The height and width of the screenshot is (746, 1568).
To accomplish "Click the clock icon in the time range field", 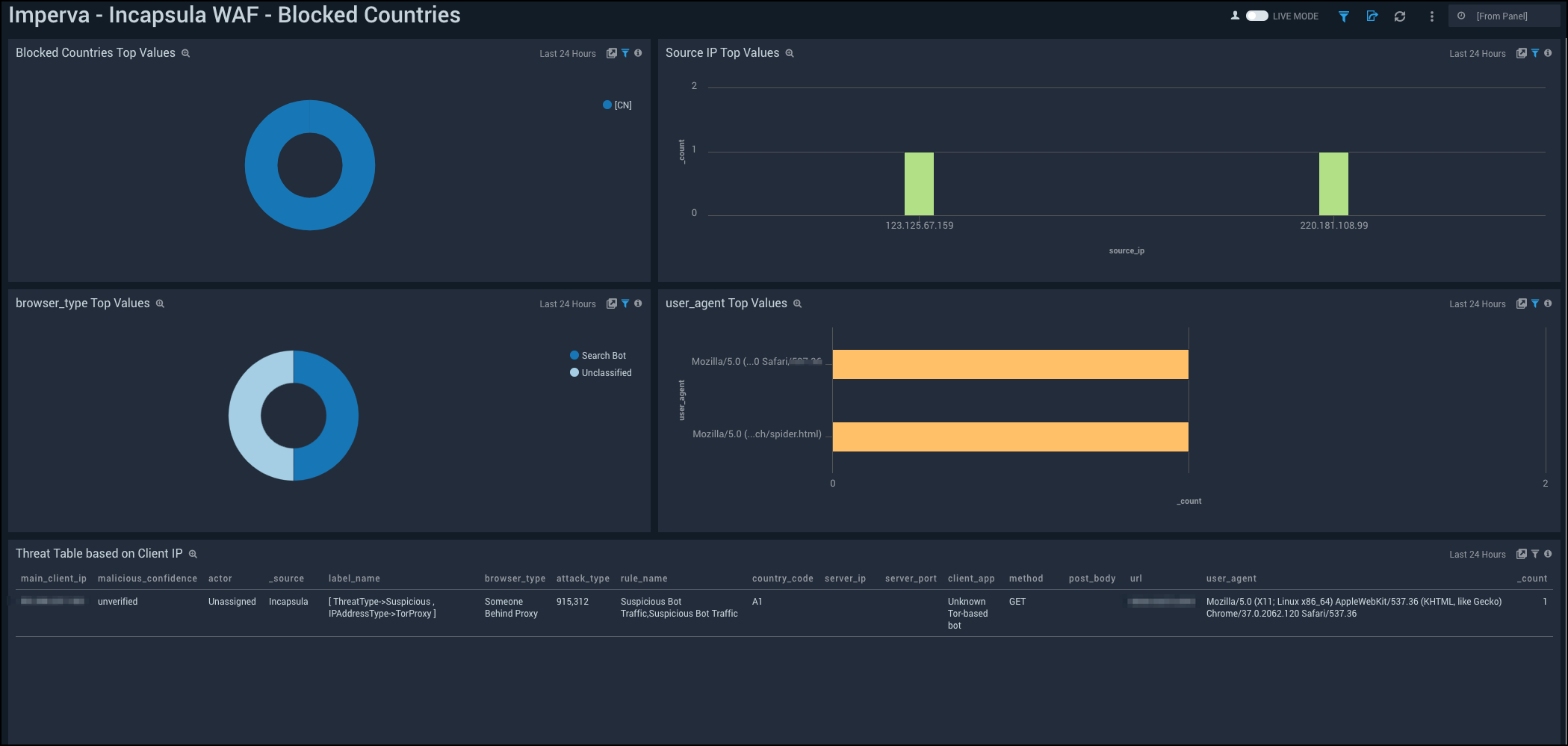I will [x=1460, y=15].
